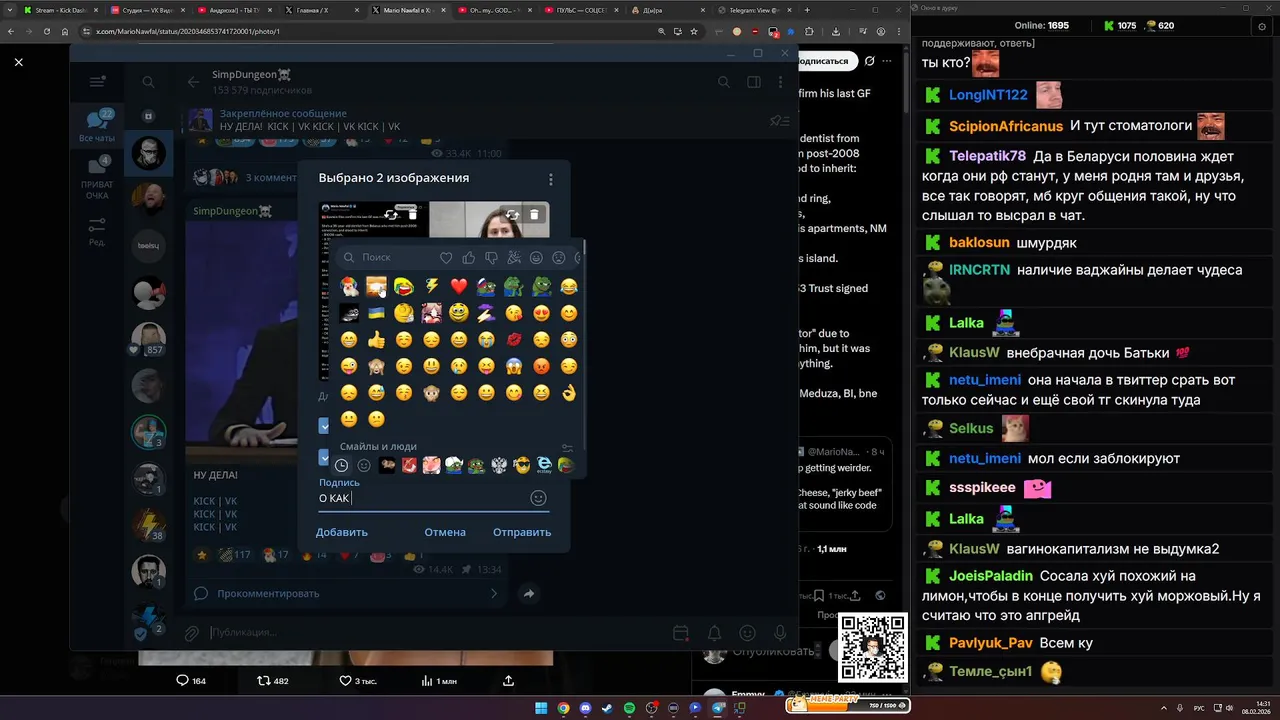Pick the red lips kiss-mark emoji
The width and height of the screenshot is (1280, 720).
[x=514, y=340]
